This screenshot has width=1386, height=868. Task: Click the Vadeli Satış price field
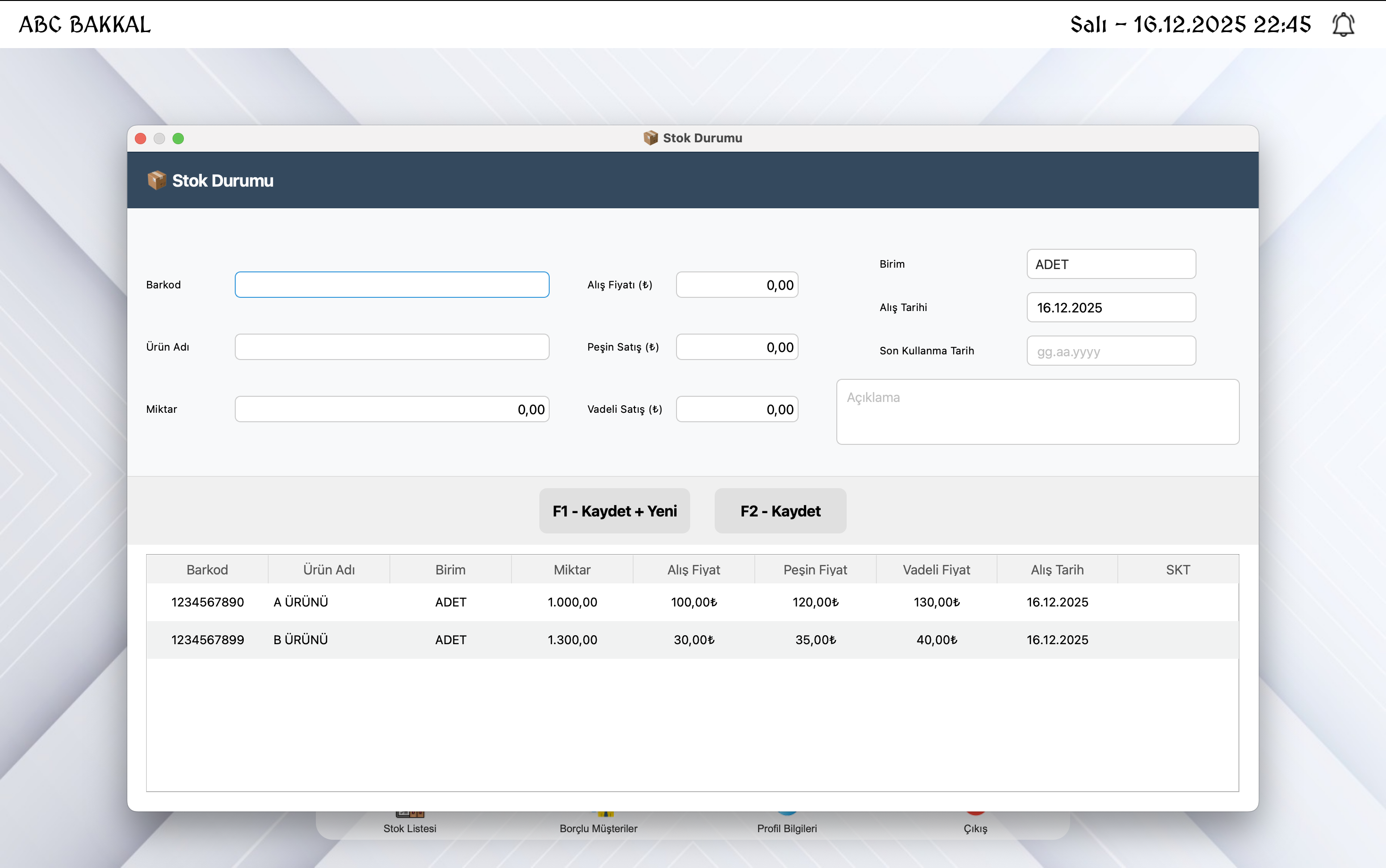(x=737, y=409)
